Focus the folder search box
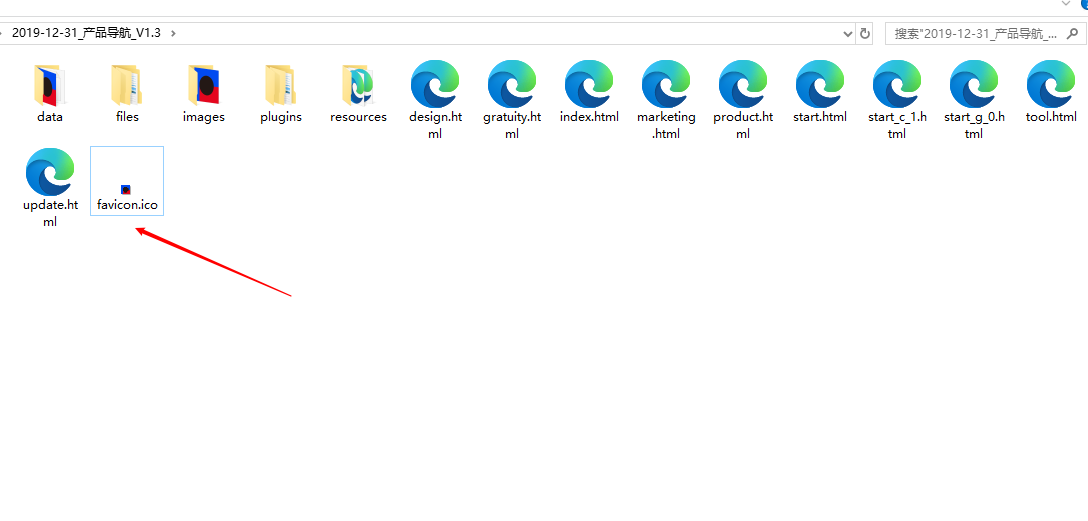The width and height of the screenshot is (1088, 521). (x=985, y=33)
